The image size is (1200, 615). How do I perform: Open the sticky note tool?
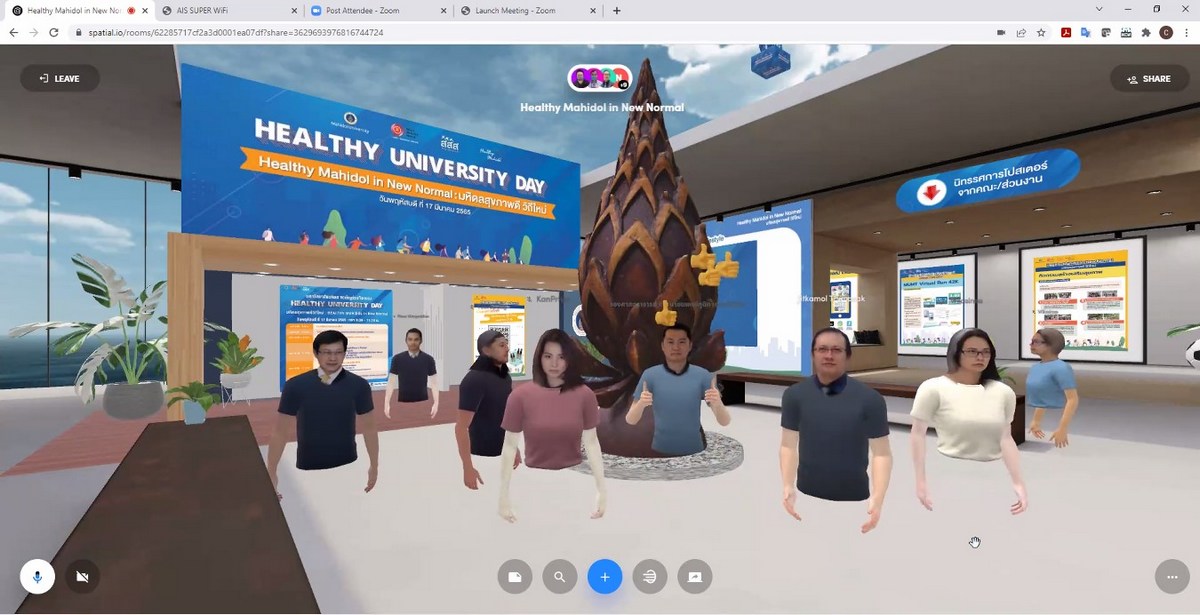514,577
